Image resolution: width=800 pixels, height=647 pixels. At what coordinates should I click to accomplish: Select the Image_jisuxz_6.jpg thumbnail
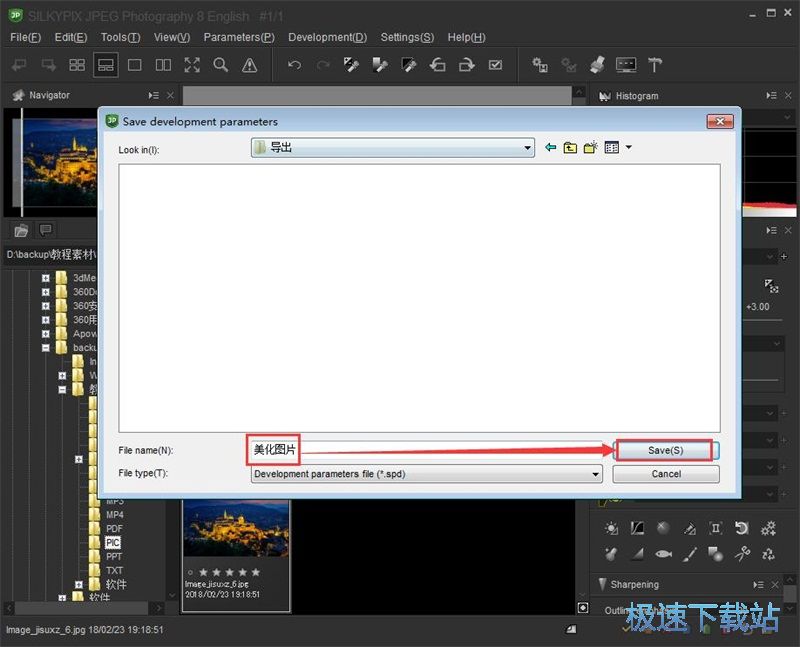[236, 555]
